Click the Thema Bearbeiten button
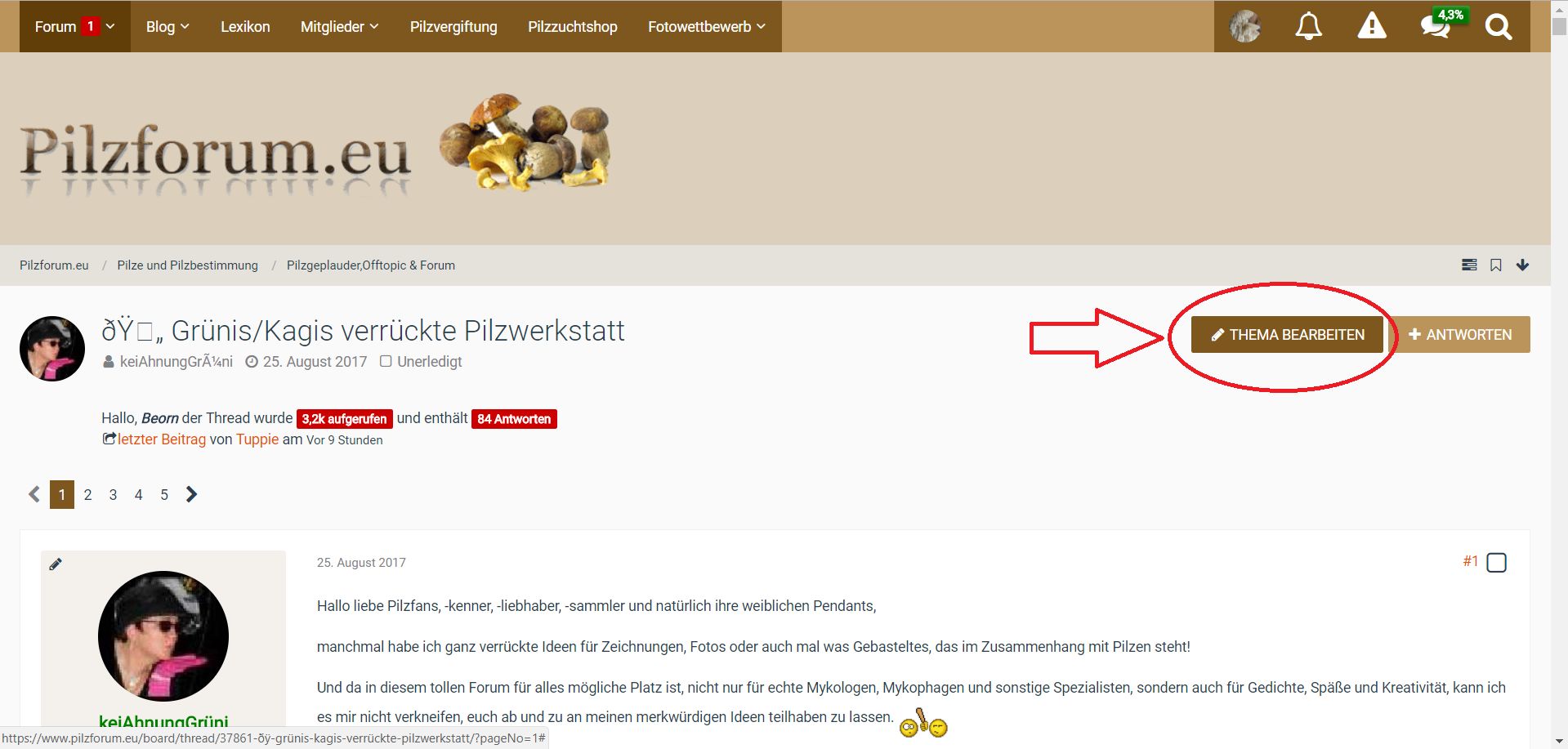This screenshot has height=749, width=1568. [x=1287, y=335]
